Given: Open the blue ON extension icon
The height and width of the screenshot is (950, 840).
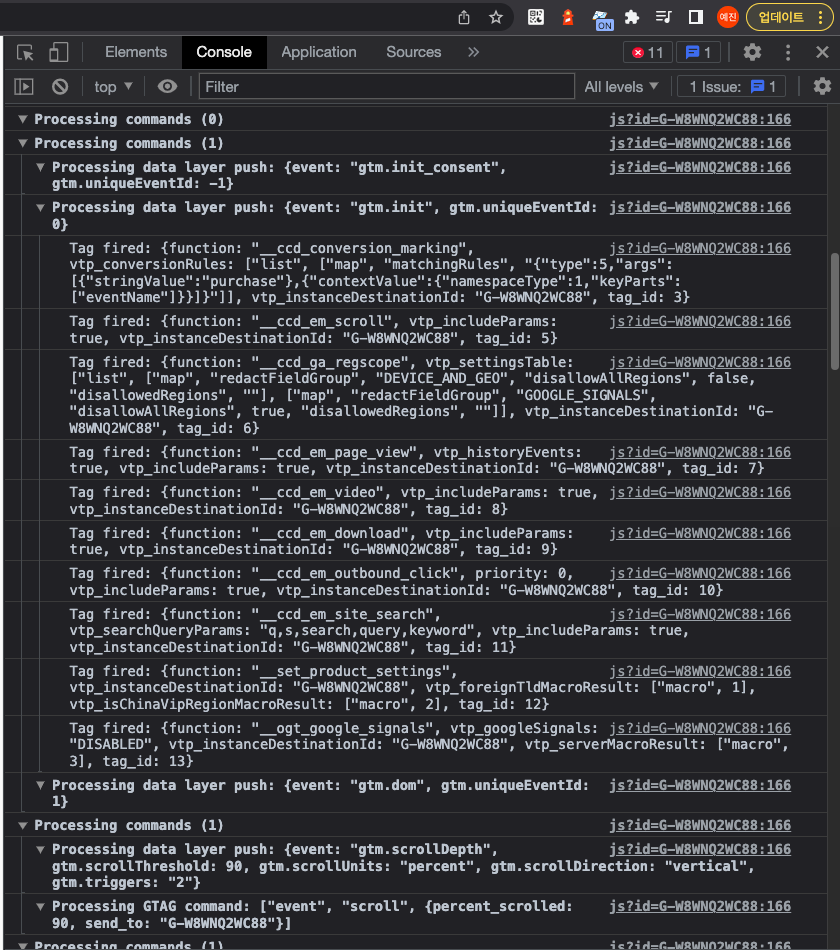Looking at the screenshot, I should point(603,19).
